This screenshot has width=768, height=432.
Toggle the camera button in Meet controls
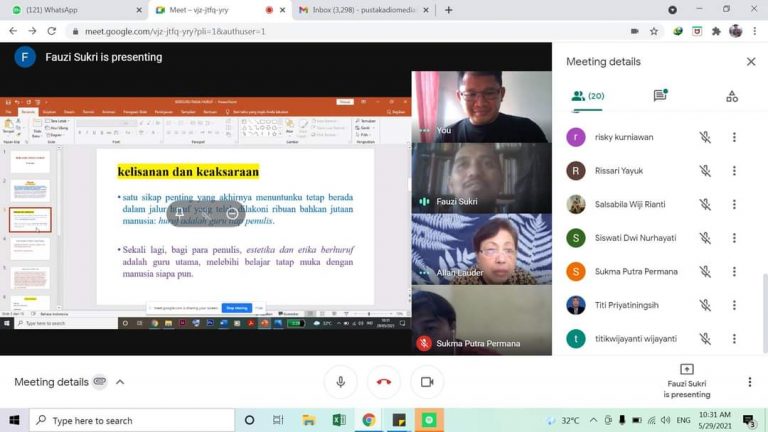[x=427, y=382]
